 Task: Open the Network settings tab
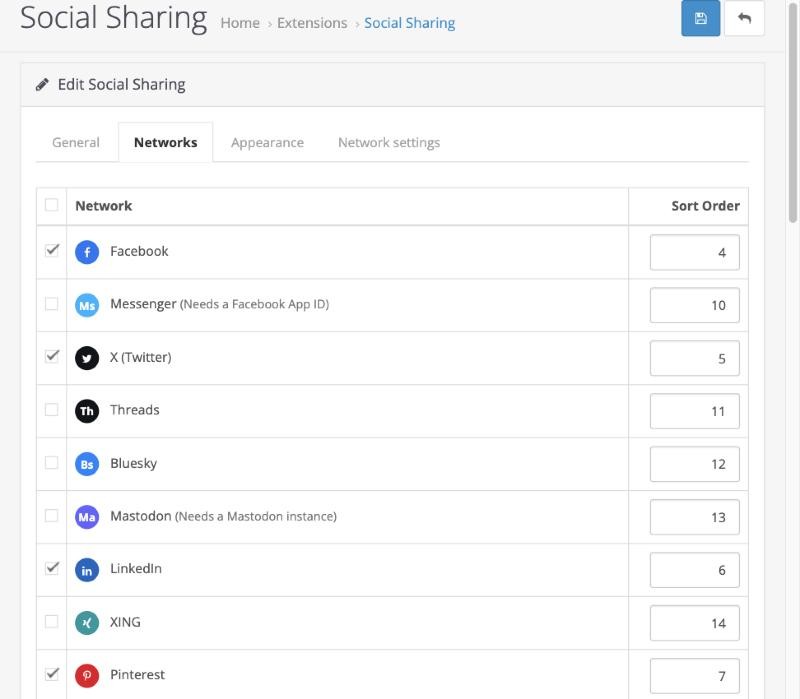(389, 142)
